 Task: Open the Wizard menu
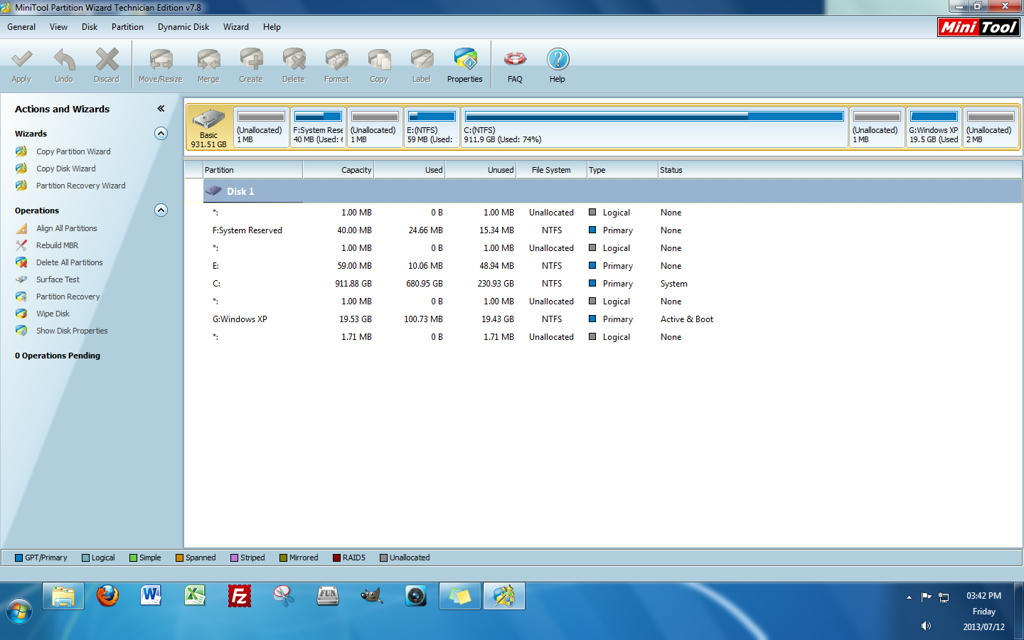click(236, 27)
